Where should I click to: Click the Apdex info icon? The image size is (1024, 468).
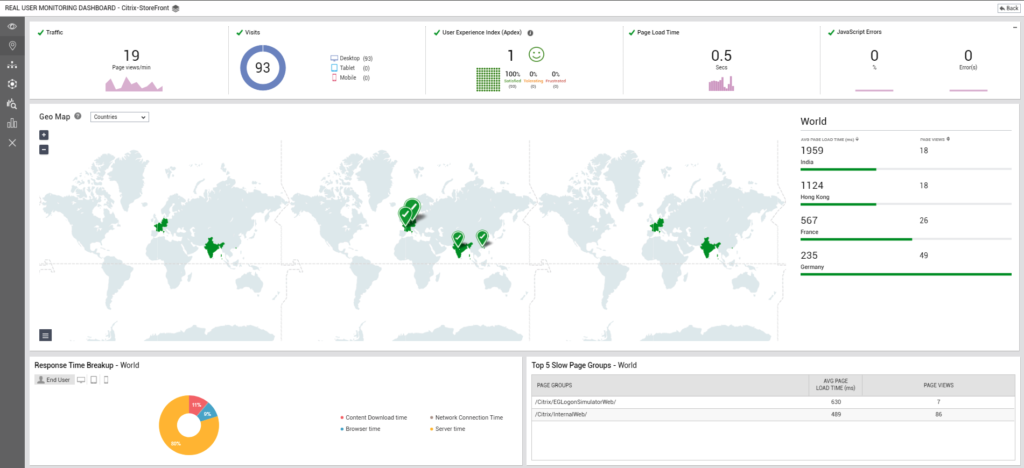530,32
